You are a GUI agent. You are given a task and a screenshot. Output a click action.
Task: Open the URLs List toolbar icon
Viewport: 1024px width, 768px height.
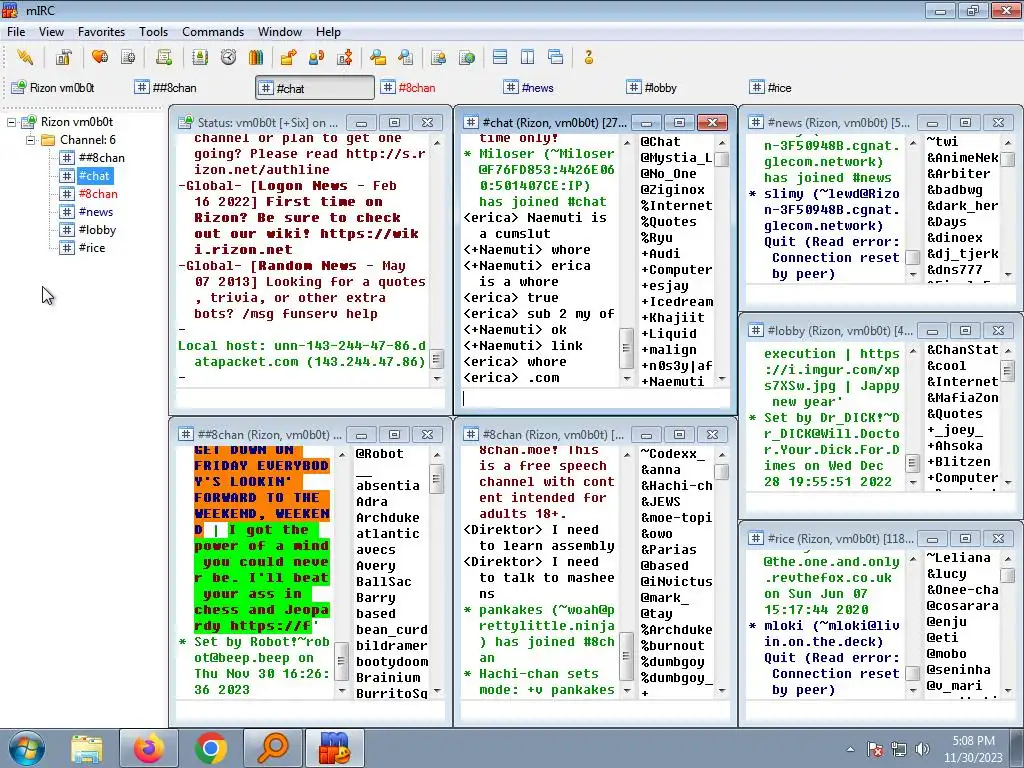pos(466,57)
